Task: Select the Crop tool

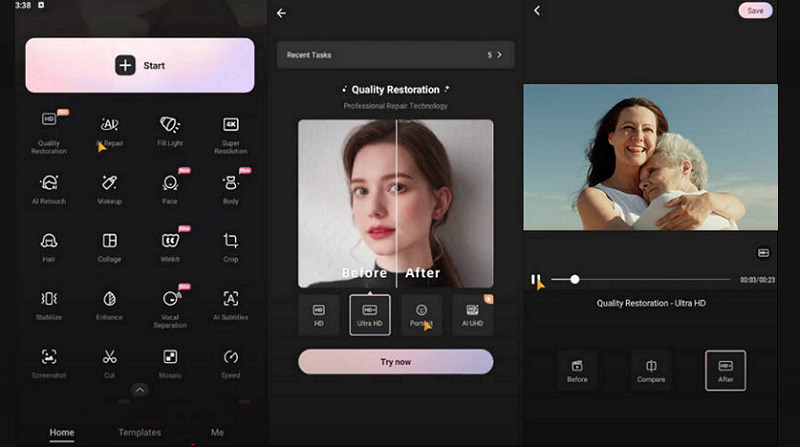Action: (x=230, y=246)
